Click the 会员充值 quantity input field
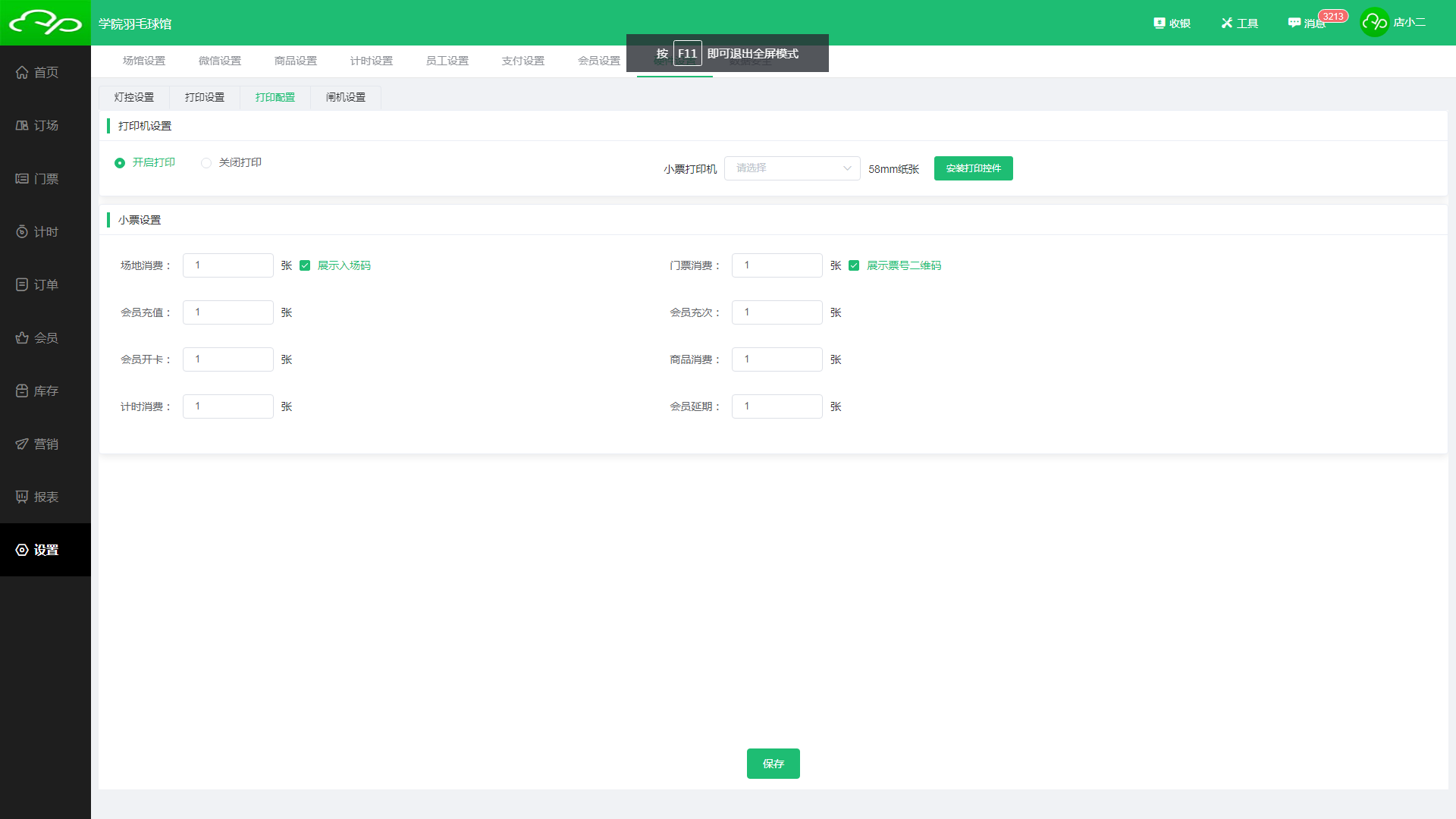Viewport: 1456px width, 819px height. 227,312
